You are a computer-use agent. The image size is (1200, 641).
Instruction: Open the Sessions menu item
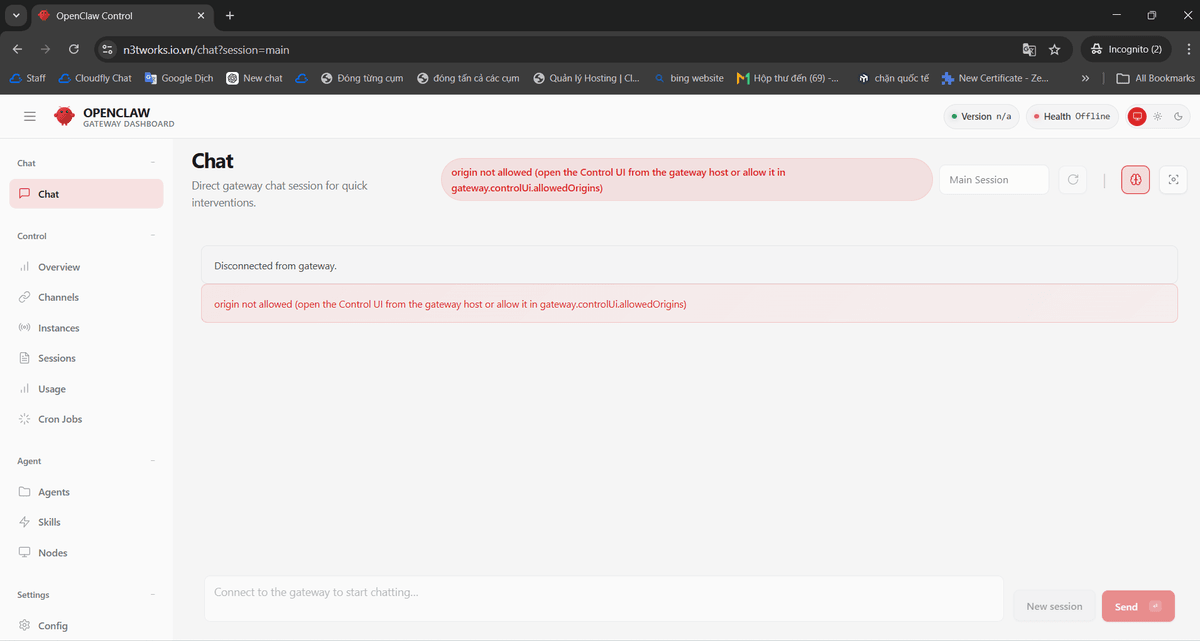56,358
